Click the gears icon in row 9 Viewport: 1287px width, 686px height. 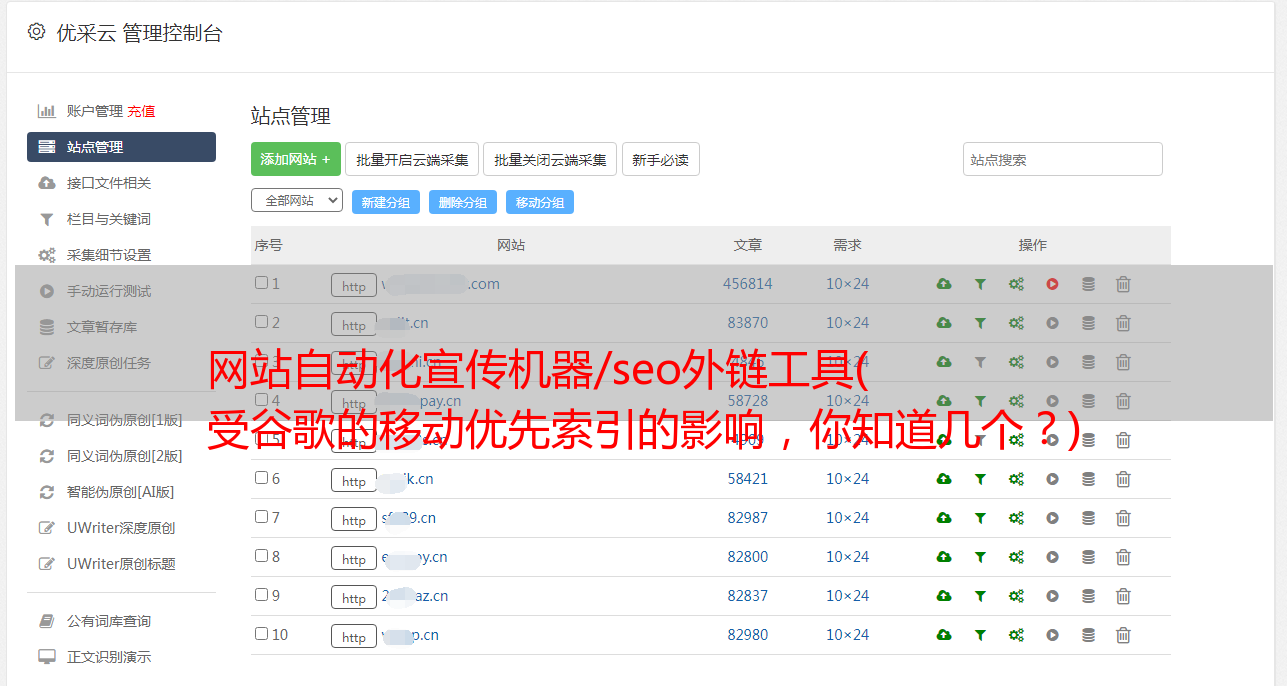point(1016,596)
